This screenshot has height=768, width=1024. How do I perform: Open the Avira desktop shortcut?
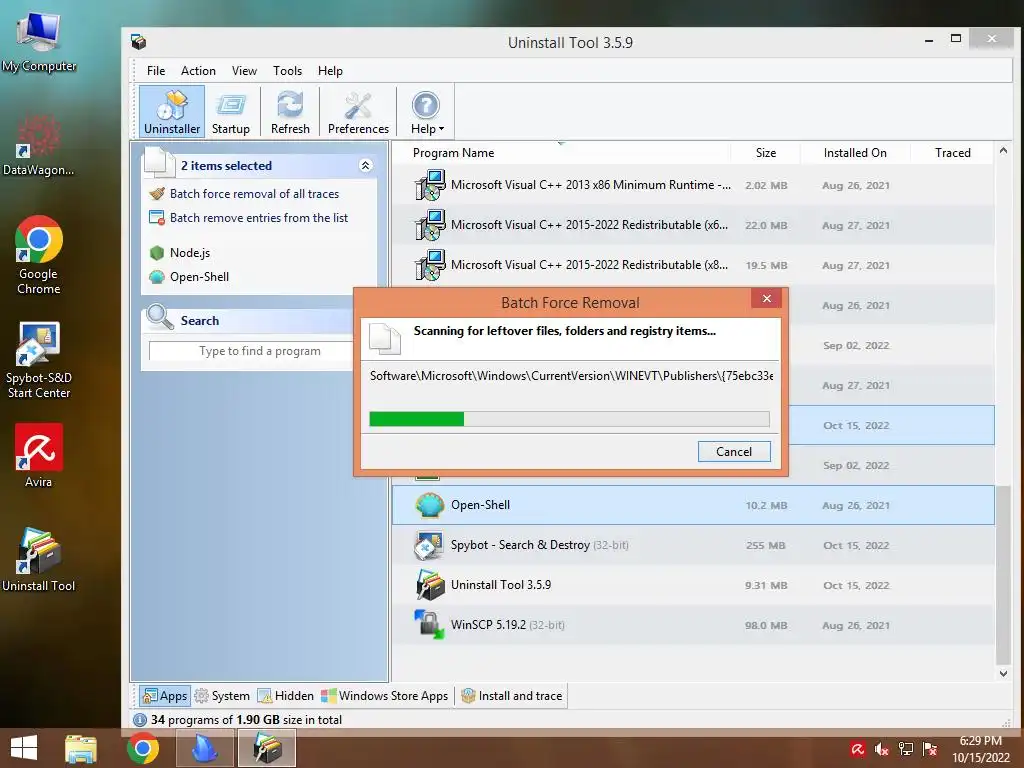tap(39, 455)
